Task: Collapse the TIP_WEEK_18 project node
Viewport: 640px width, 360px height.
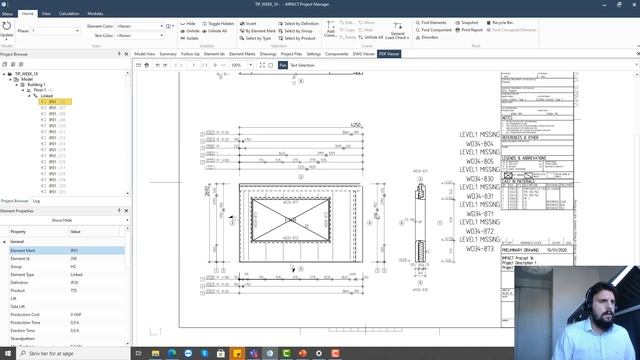Action: pos(4,74)
